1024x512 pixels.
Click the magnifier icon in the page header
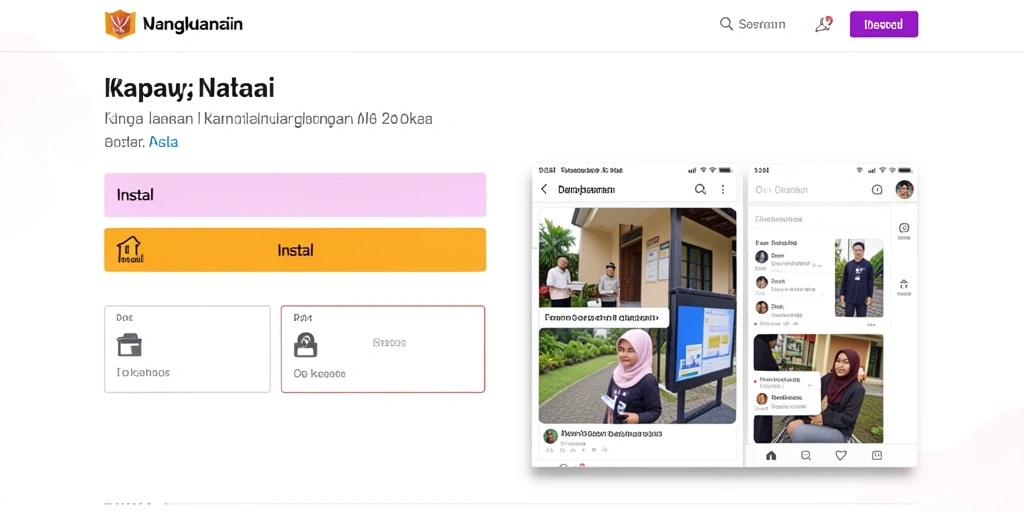pos(726,24)
